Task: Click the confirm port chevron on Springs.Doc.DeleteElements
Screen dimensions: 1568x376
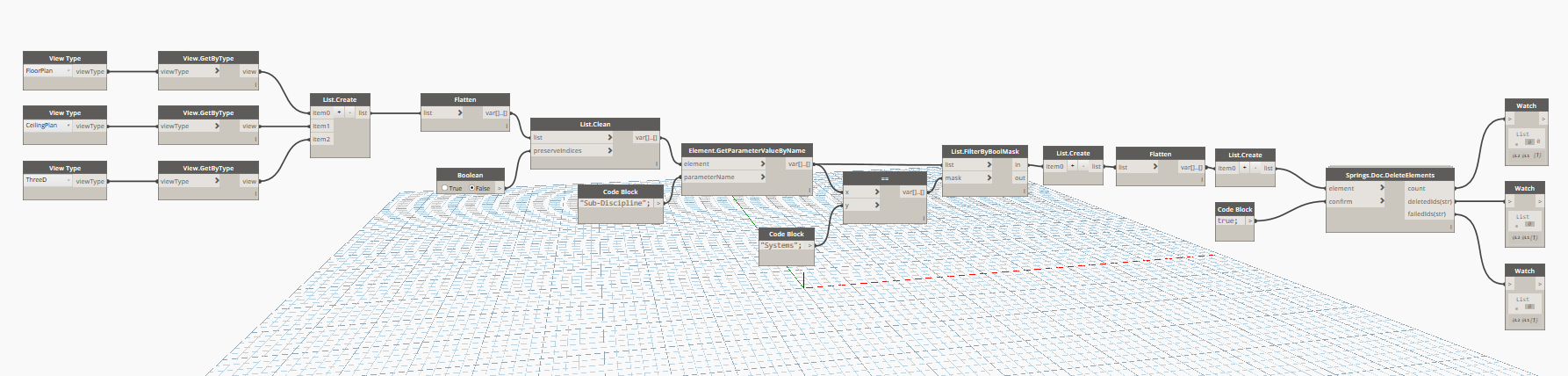Action: coord(1382,201)
